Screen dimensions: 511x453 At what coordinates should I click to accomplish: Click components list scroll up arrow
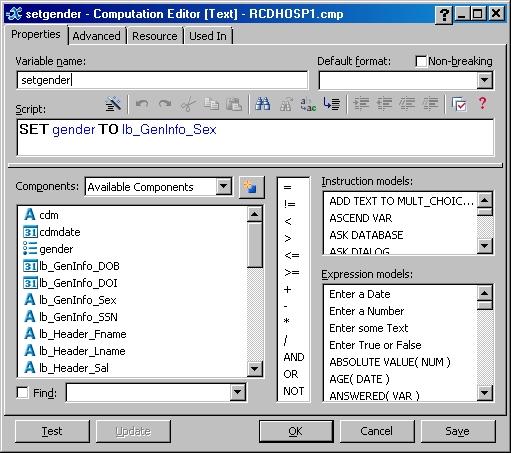(x=255, y=214)
